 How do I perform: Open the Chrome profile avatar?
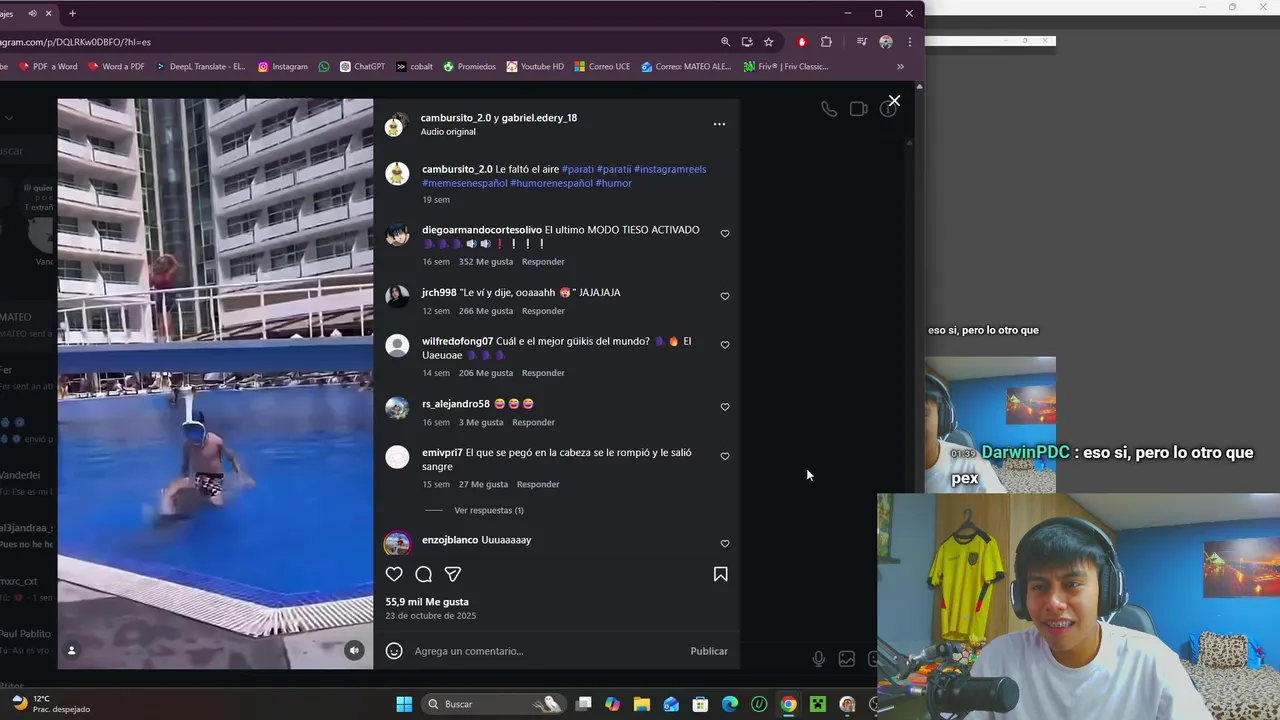885,42
